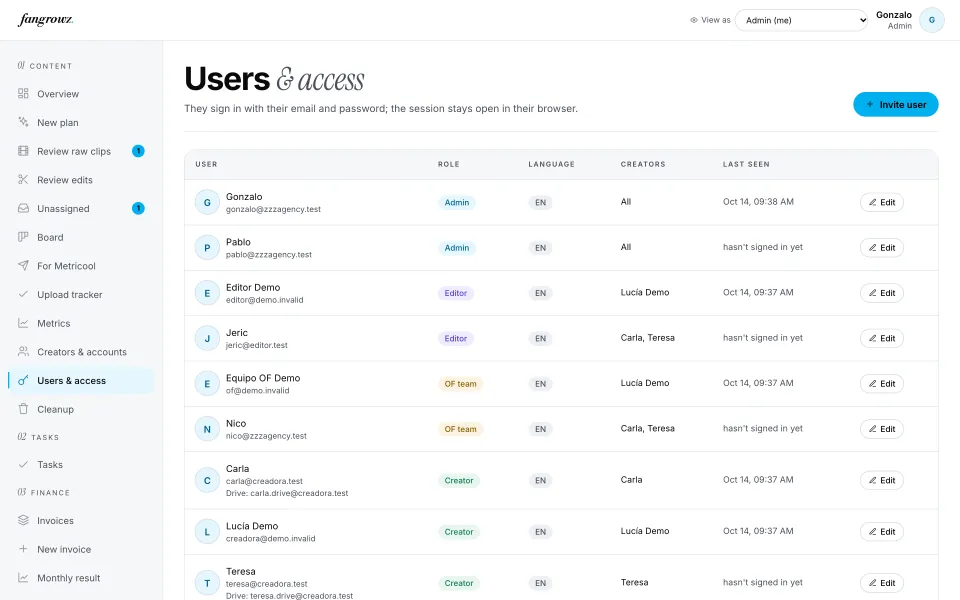The image size is (960, 600).
Task: Click Creator role tag for Carla
Action: click(459, 480)
